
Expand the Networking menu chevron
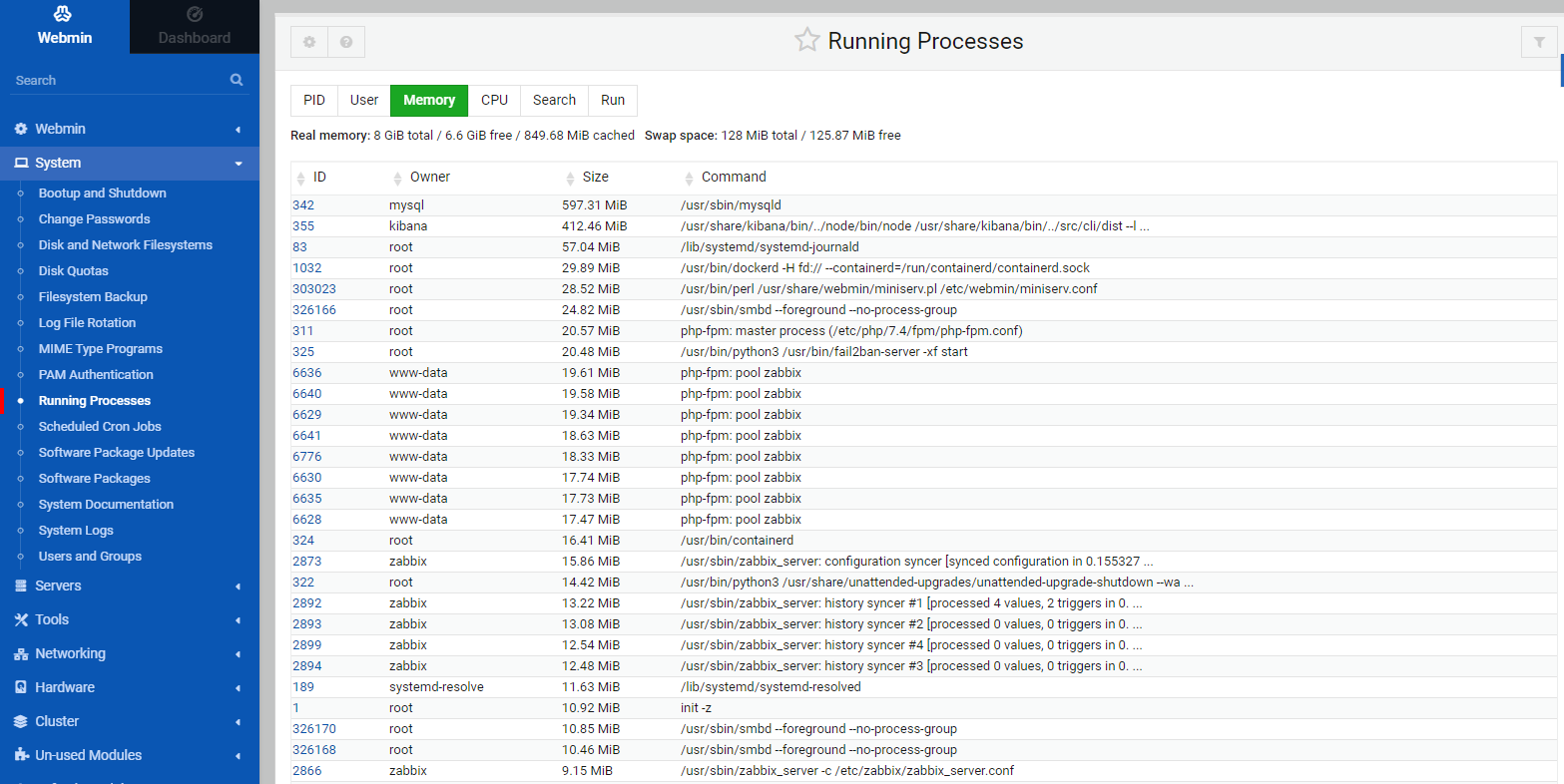(238, 654)
